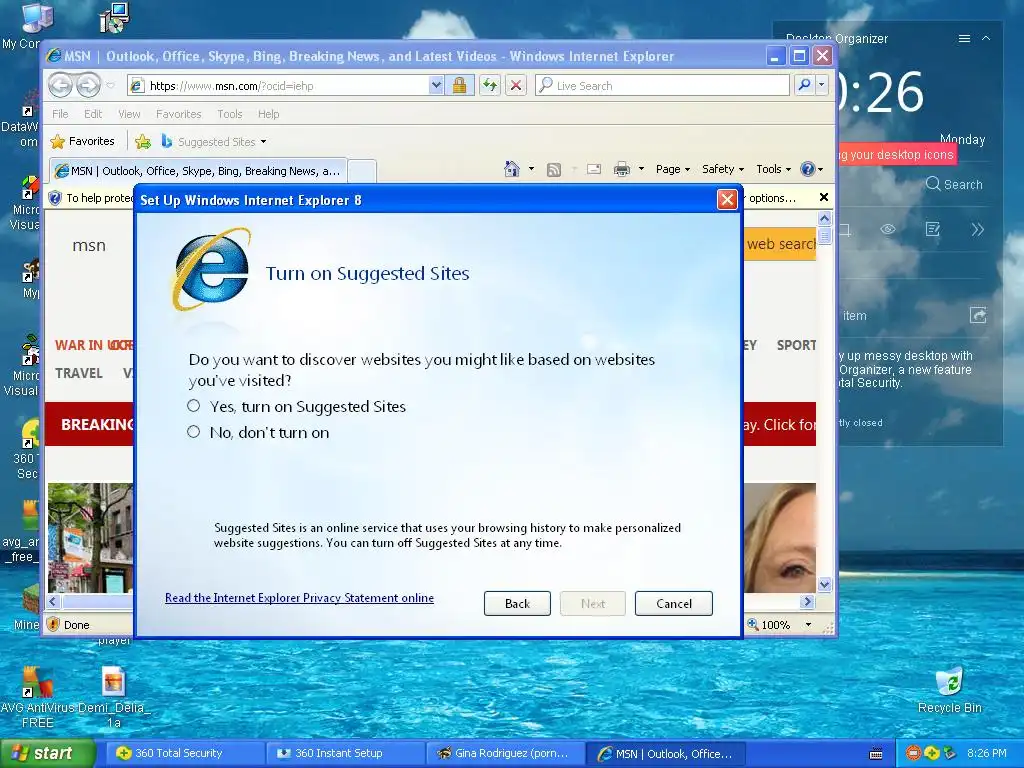Open the View menu
The height and width of the screenshot is (768, 1024).
[x=129, y=114]
